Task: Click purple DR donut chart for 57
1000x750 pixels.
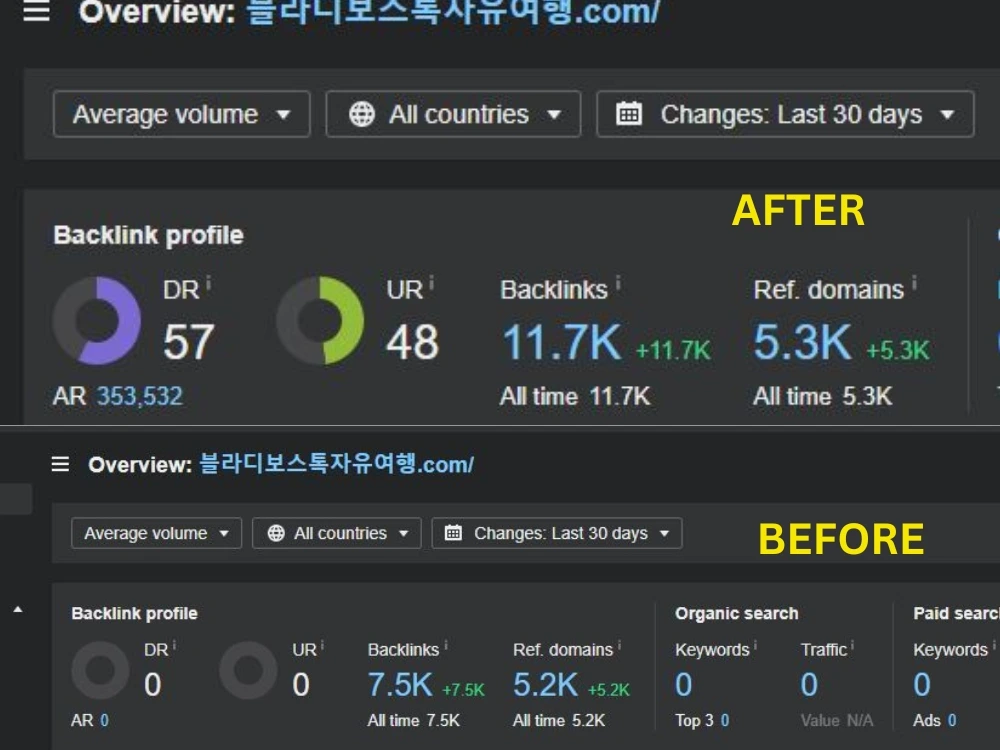Action: coord(96,320)
